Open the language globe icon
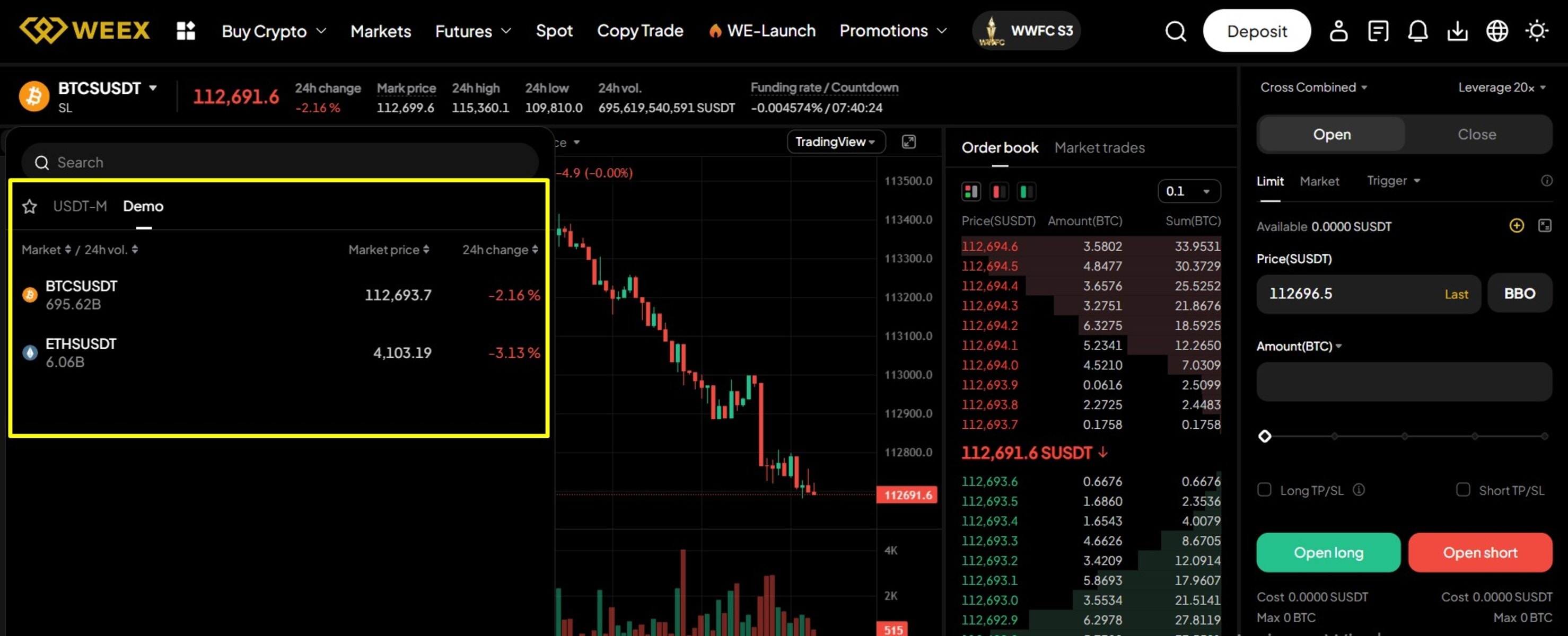The image size is (1568, 636). [x=1497, y=31]
